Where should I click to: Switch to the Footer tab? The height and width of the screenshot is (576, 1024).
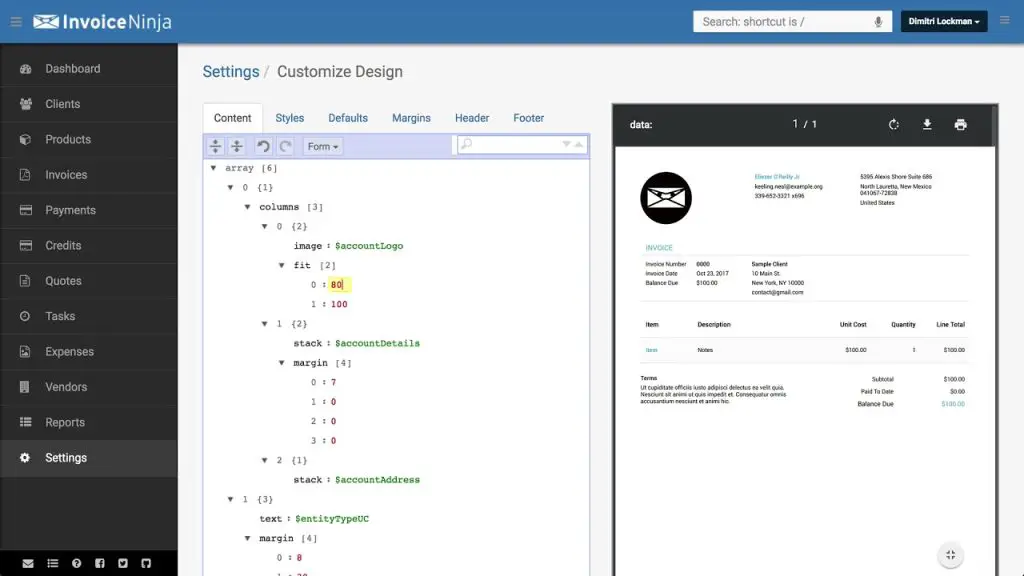(528, 118)
